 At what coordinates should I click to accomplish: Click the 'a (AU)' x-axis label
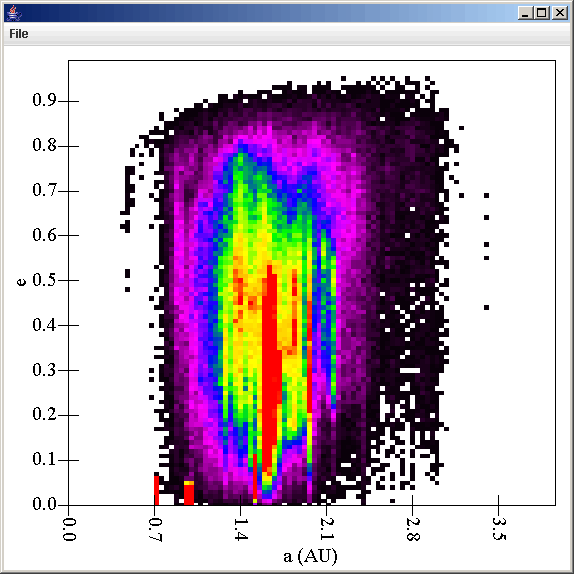click(310, 556)
